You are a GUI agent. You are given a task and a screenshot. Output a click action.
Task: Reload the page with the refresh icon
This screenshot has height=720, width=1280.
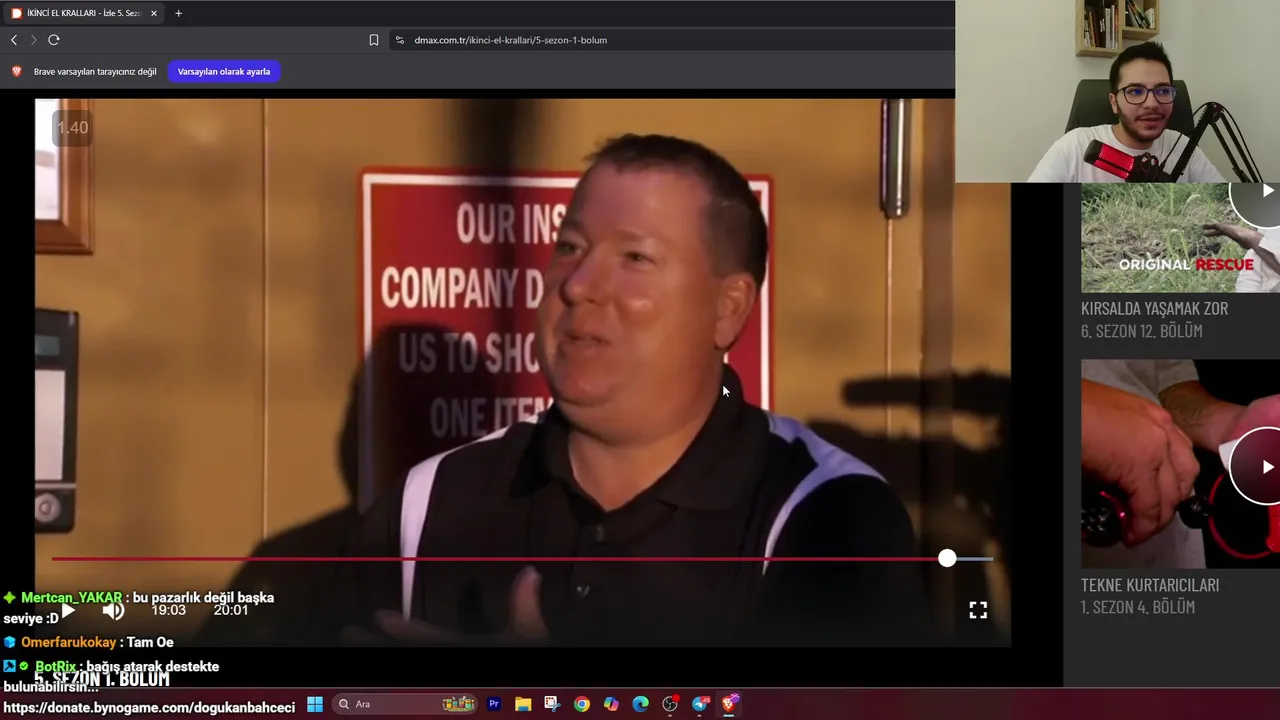[54, 40]
